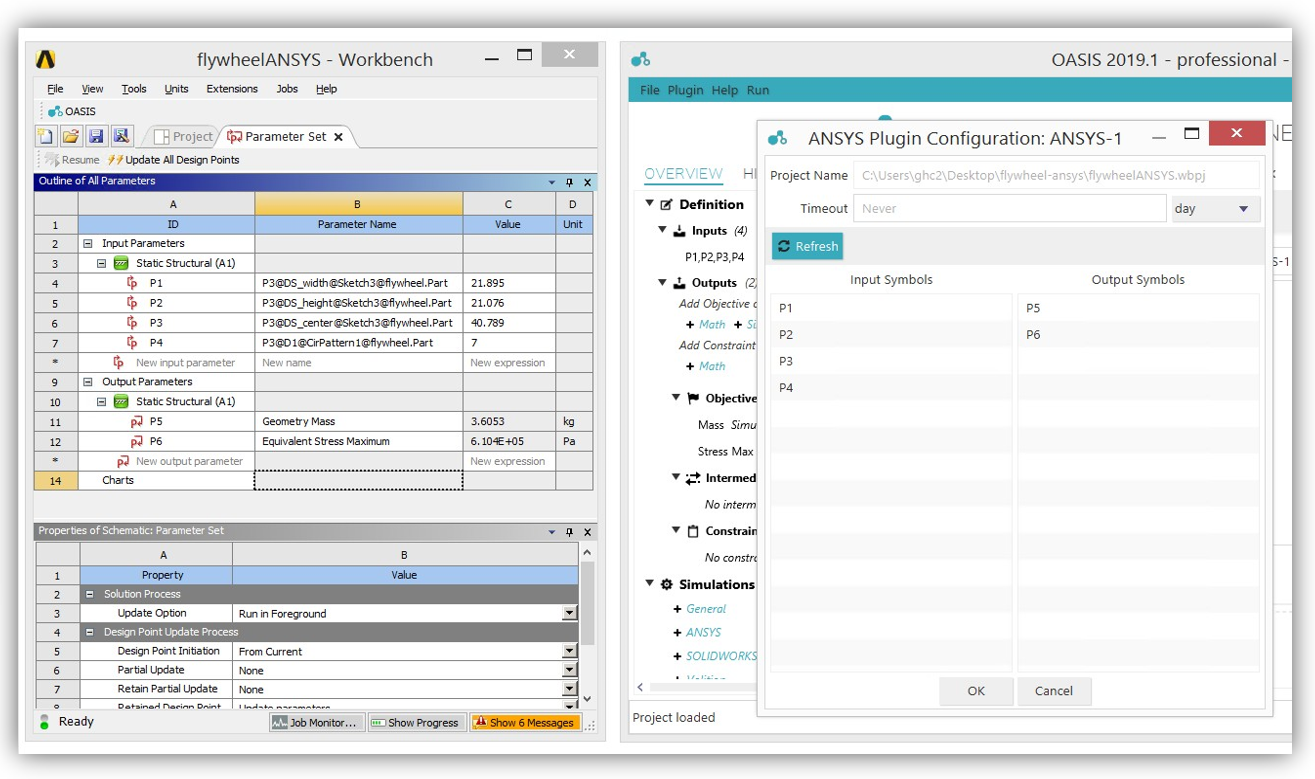Open the Timeout unit 'day' dropdown
This screenshot has height=779, width=1315.
1215,209
